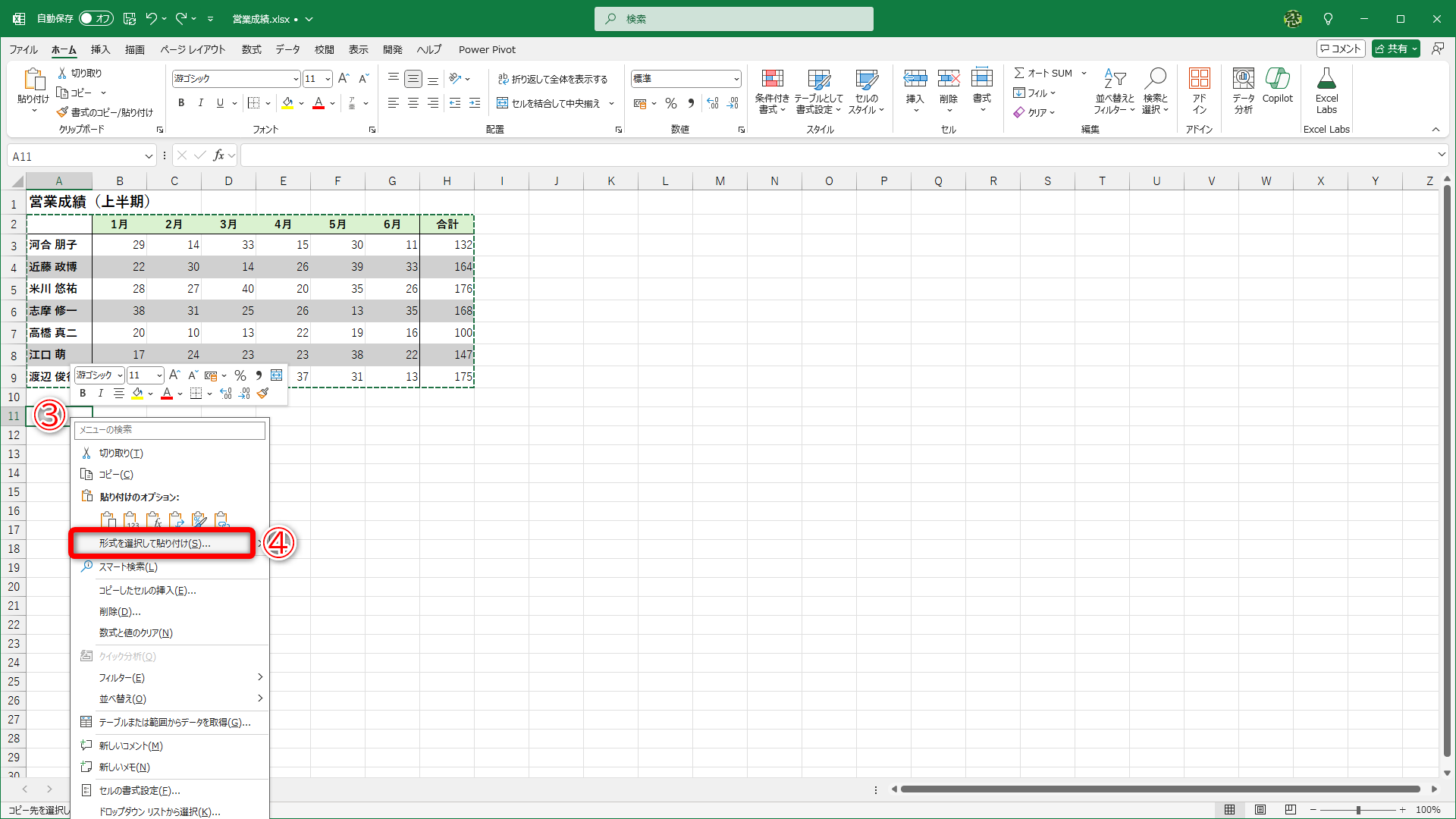Click the Copilot icon in ribbon

tap(1277, 79)
